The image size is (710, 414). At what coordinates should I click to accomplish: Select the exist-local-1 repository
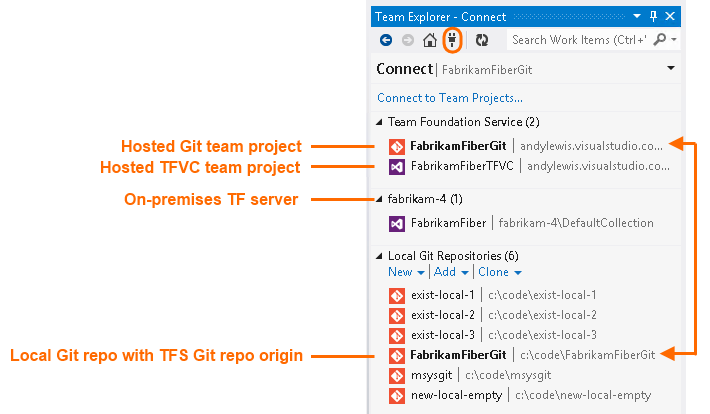442,295
